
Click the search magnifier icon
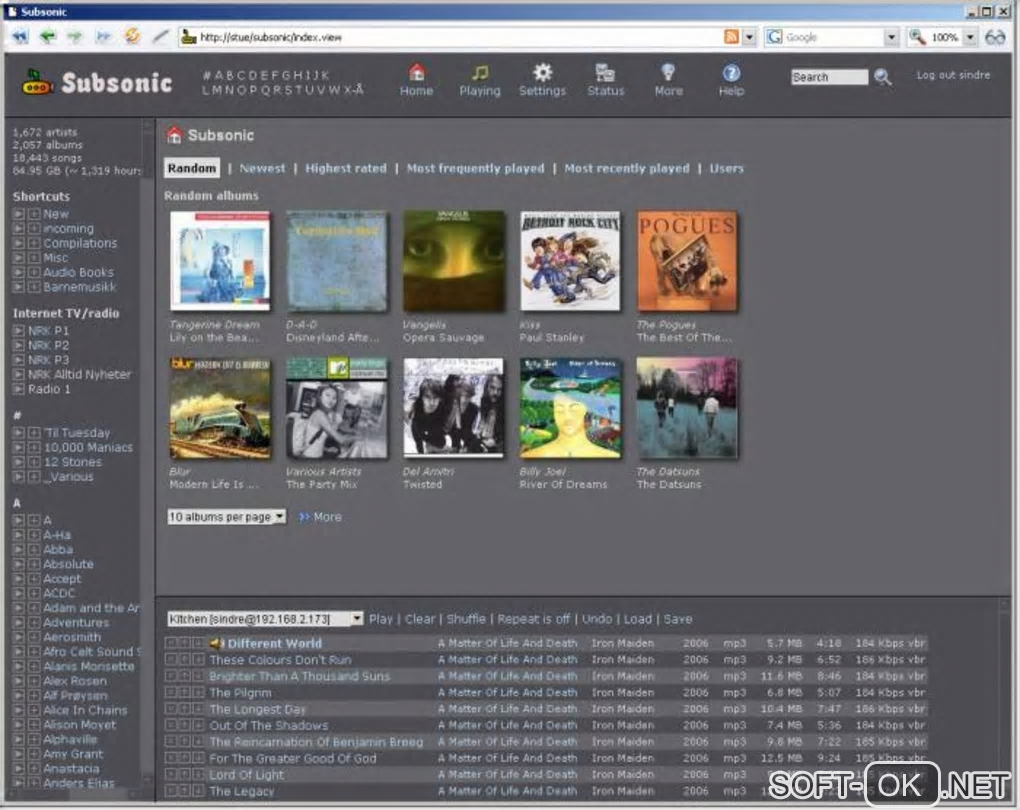[x=883, y=77]
